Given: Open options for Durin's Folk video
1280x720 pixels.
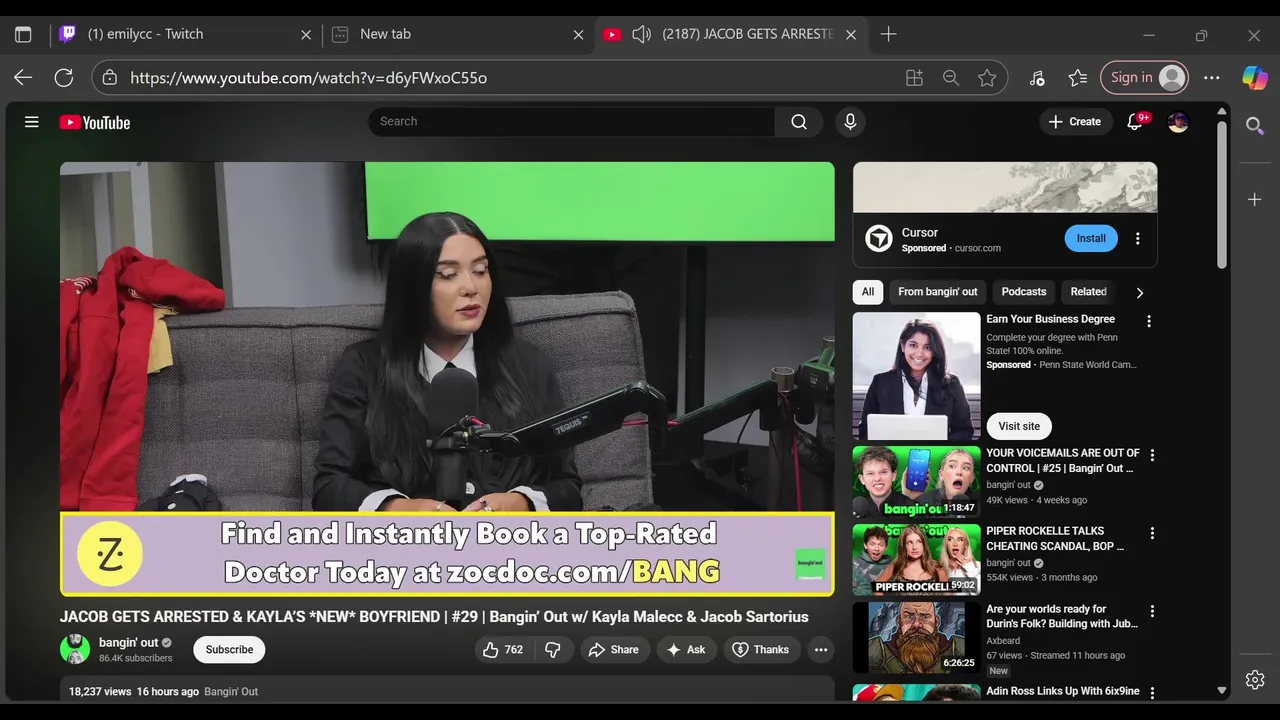Looking at the screenshot, I should (x=1152, y=611).
